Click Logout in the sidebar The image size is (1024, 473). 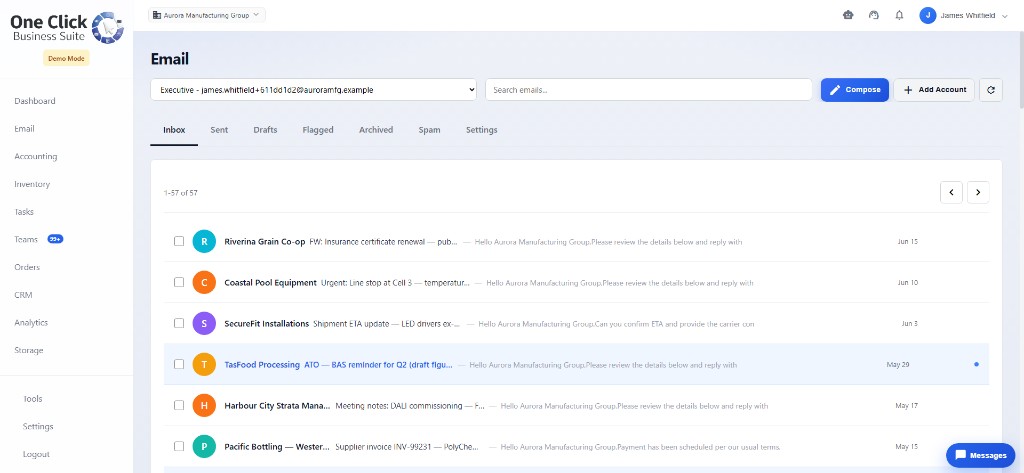tap(36, 454)
